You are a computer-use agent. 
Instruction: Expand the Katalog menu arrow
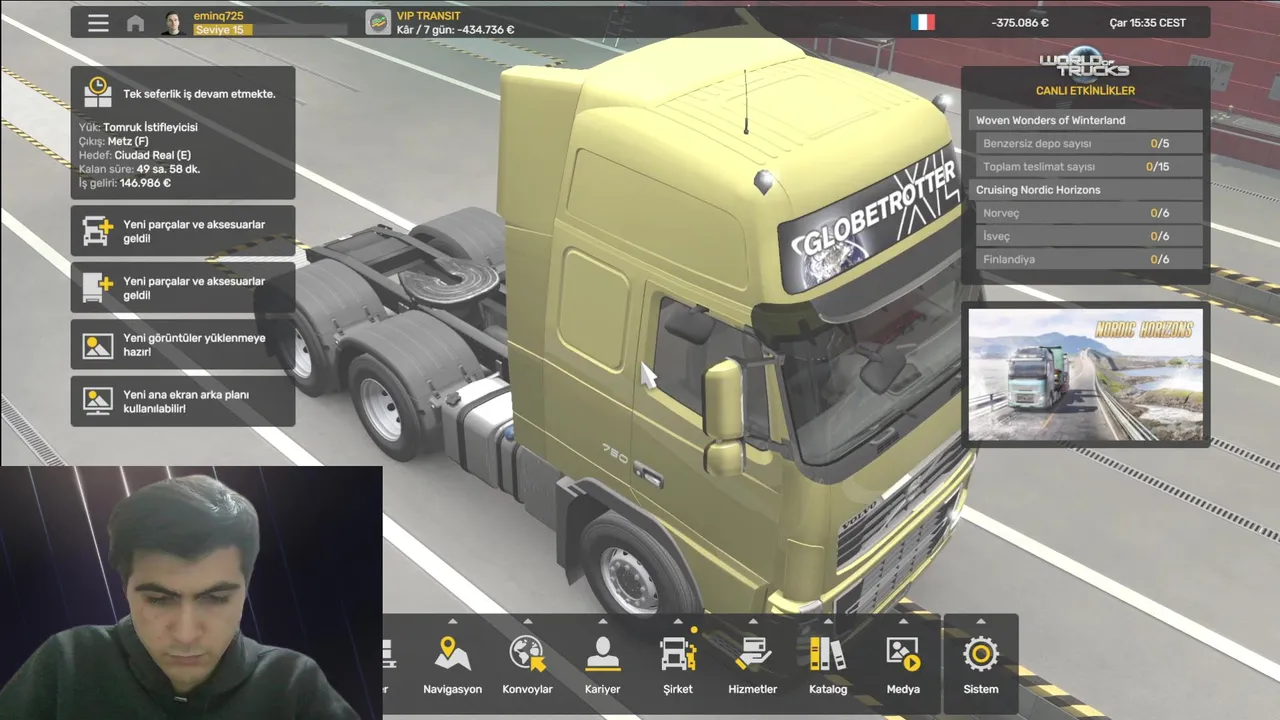point(828,621)
